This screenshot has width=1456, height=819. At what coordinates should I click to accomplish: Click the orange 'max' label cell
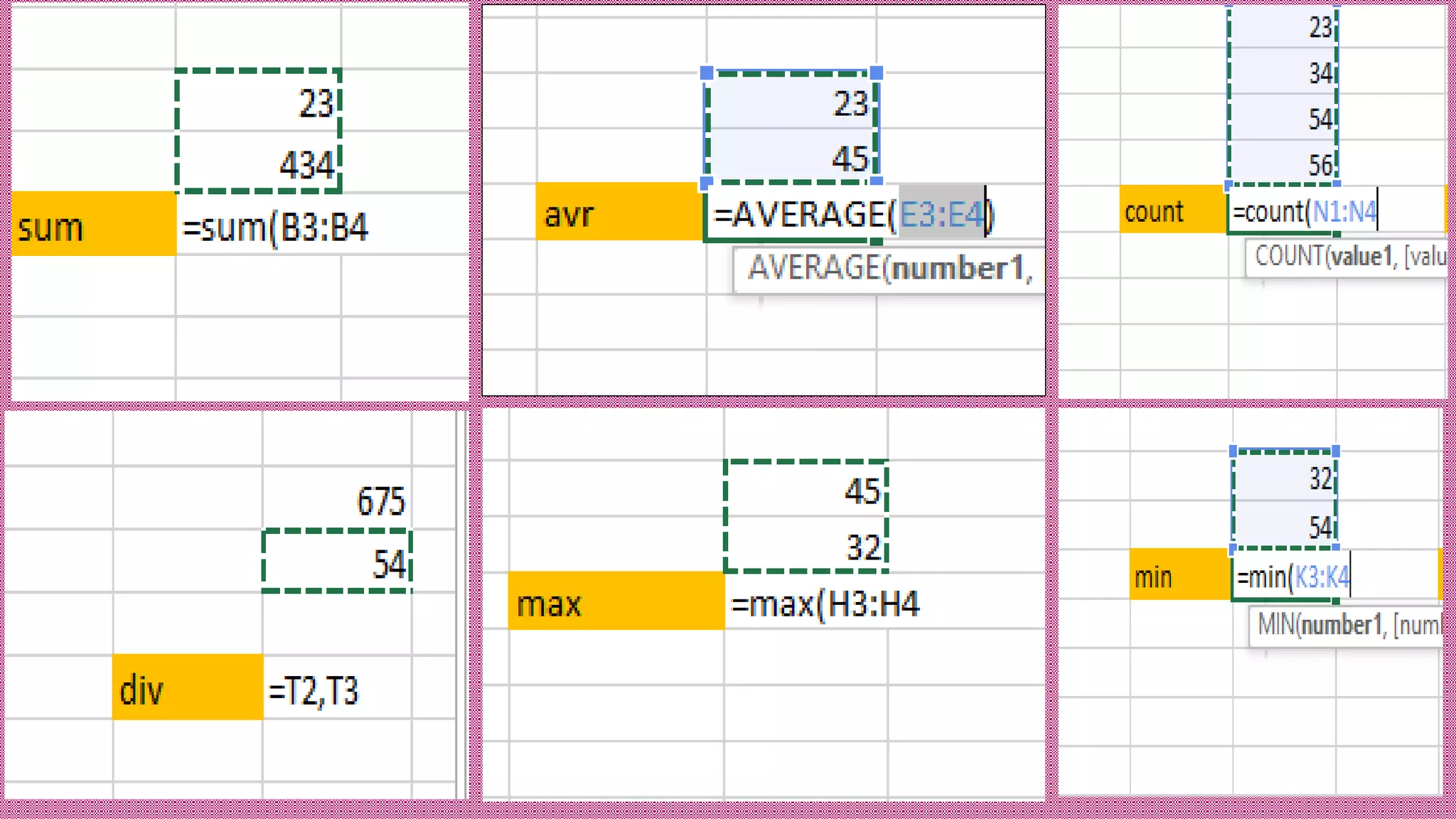[616, 602]
